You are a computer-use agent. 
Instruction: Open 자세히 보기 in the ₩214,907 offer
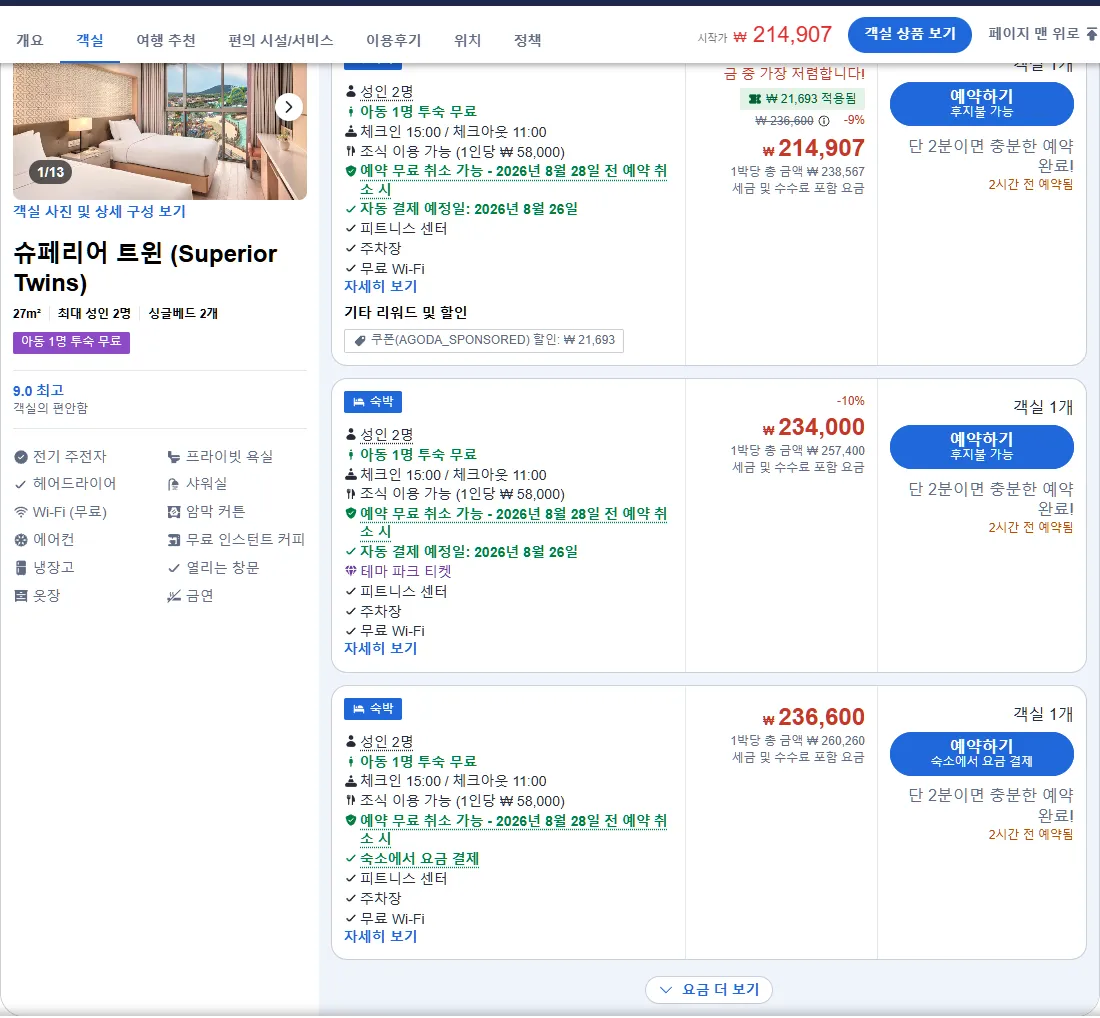point(380,286)
